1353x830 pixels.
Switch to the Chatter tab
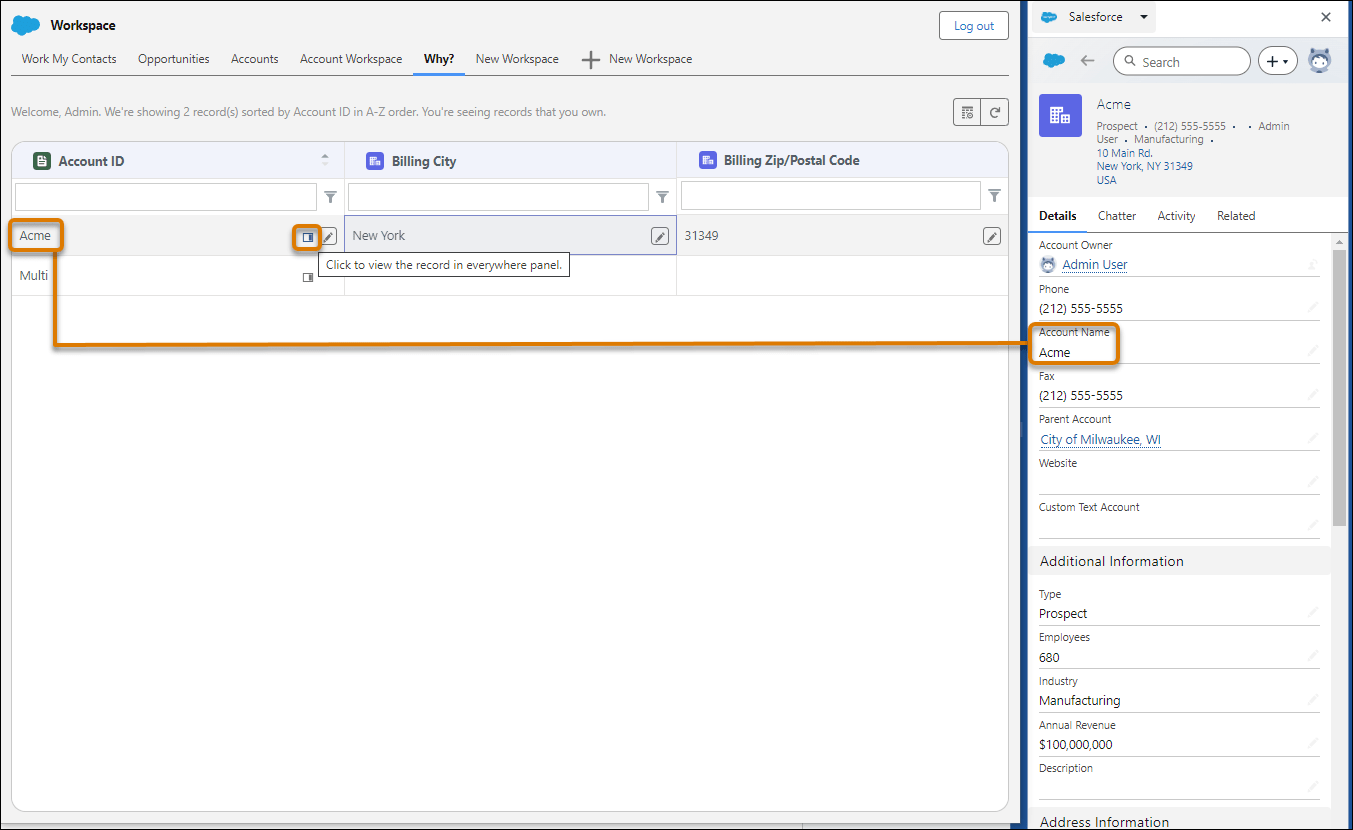1117,216
